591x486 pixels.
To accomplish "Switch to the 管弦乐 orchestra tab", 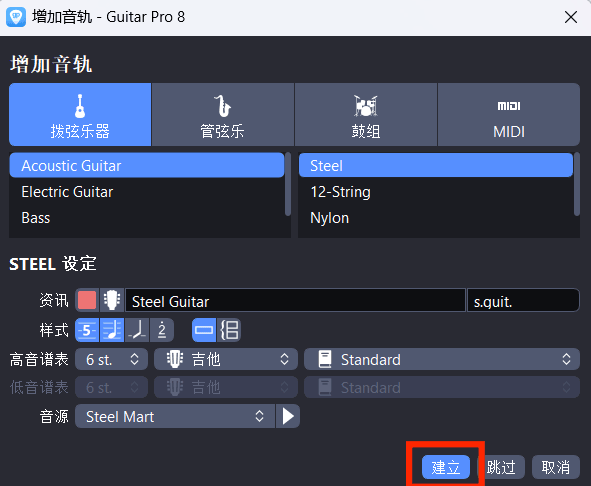I will click(222, 115).
